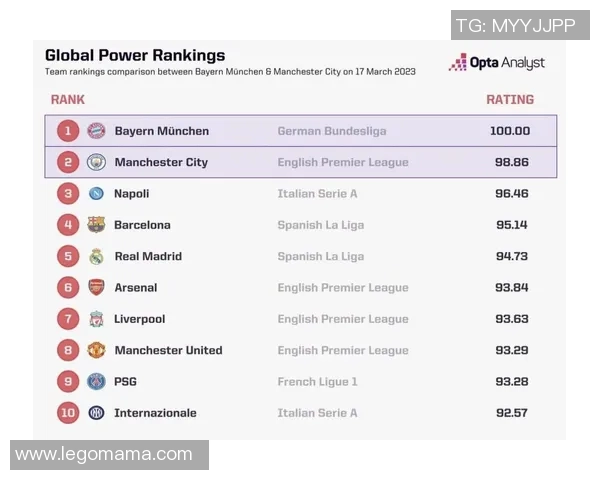Viewport: 600px width, 480px height.
Task: Click the RATING column header
Action: point(510,100)
